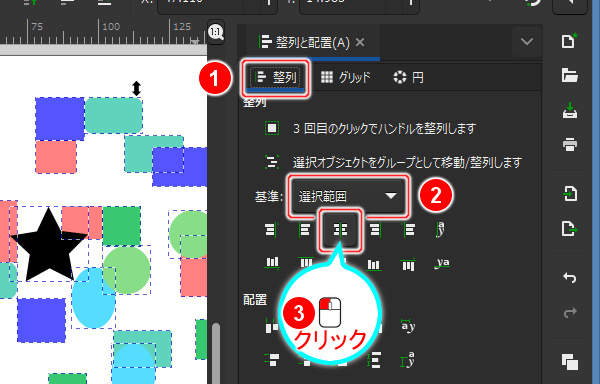The image size is (600, 384).
Task: Expand the dialog panel chevron menu
Action: tap(527, 41)
